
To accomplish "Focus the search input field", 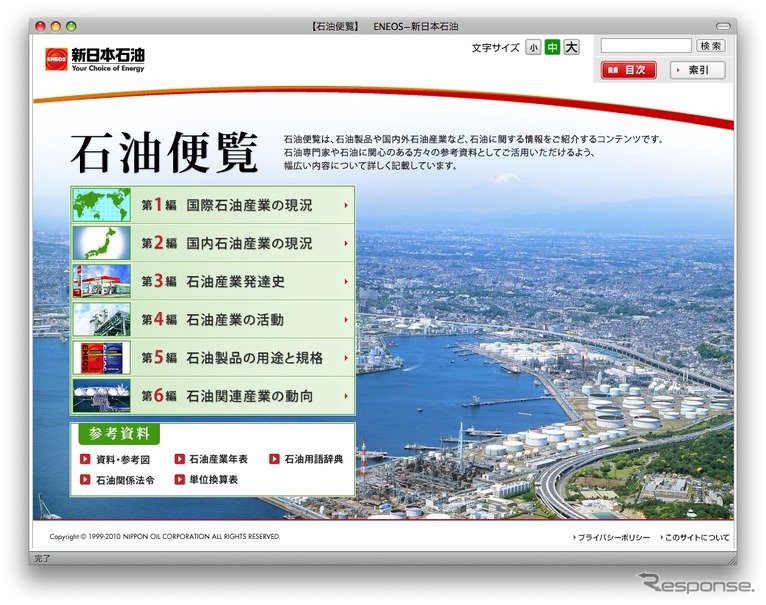I will (x=646, y=46).
